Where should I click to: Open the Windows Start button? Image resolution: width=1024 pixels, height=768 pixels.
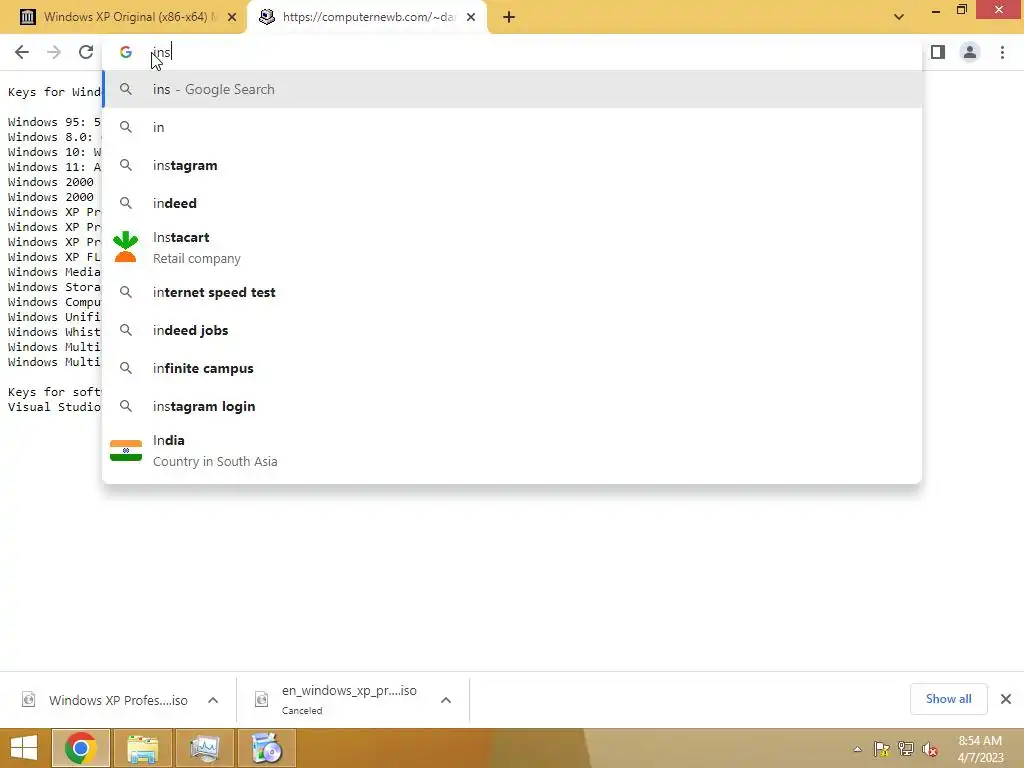click(x=24, y=748)
